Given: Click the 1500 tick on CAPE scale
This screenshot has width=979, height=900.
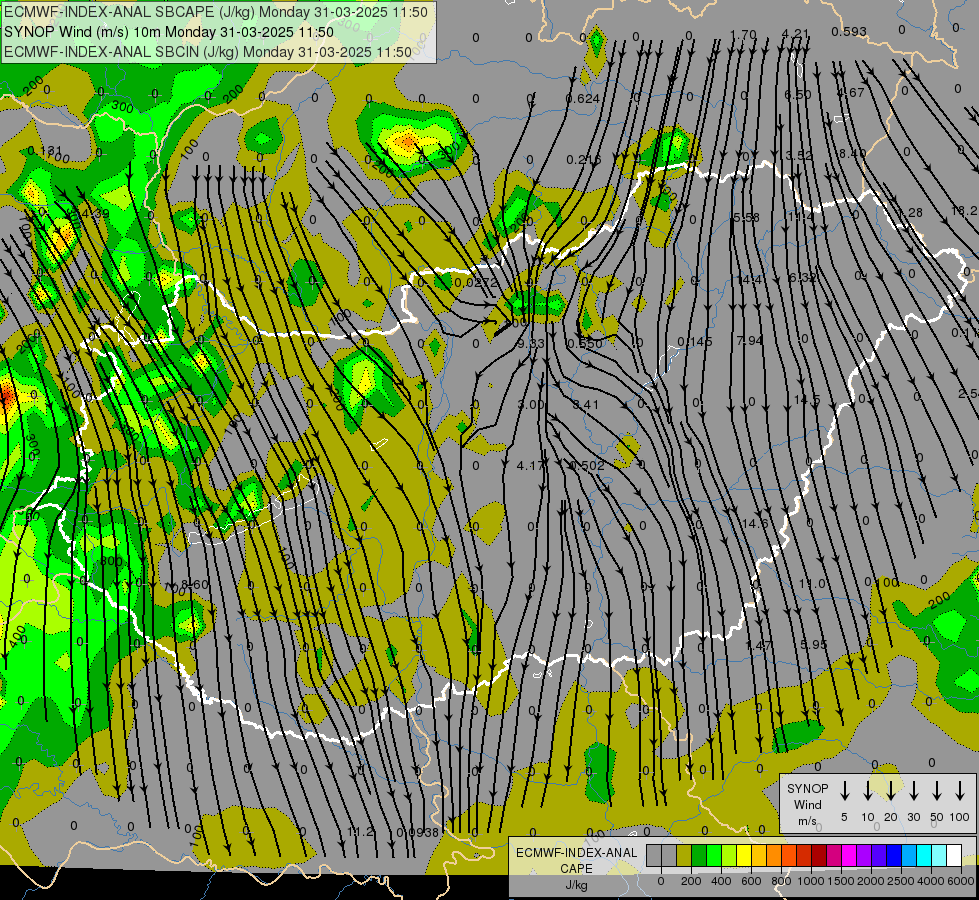Looking at the screenshot, I should click(840, 881).
